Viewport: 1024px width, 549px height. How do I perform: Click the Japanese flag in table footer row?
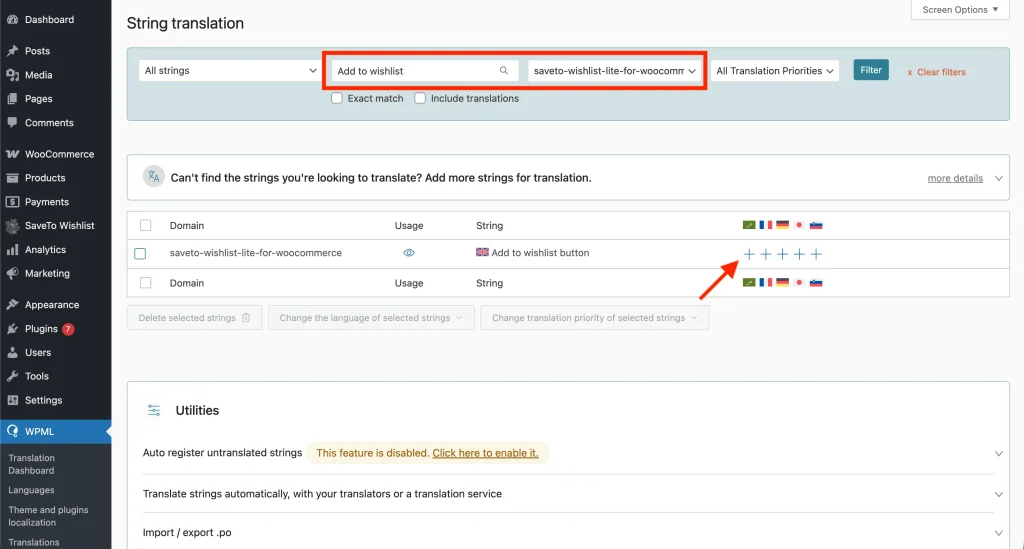[x=799, y=283]
